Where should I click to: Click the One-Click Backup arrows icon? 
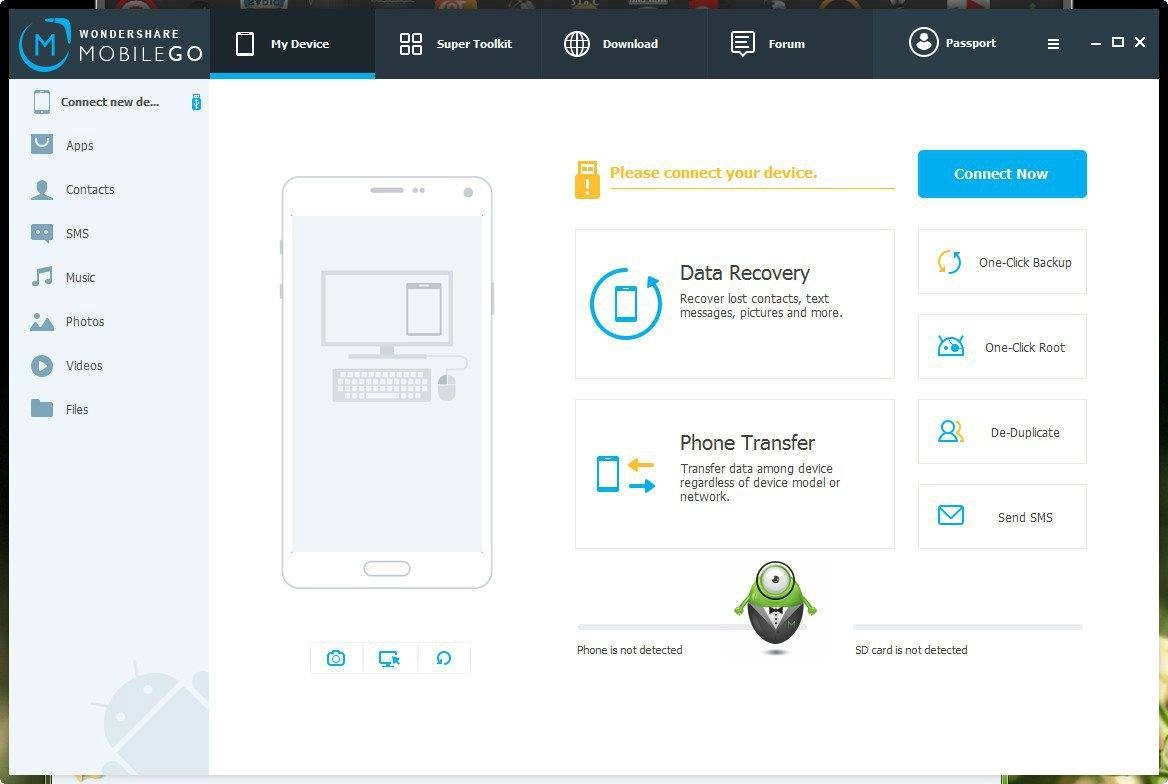tap(950, 262)
